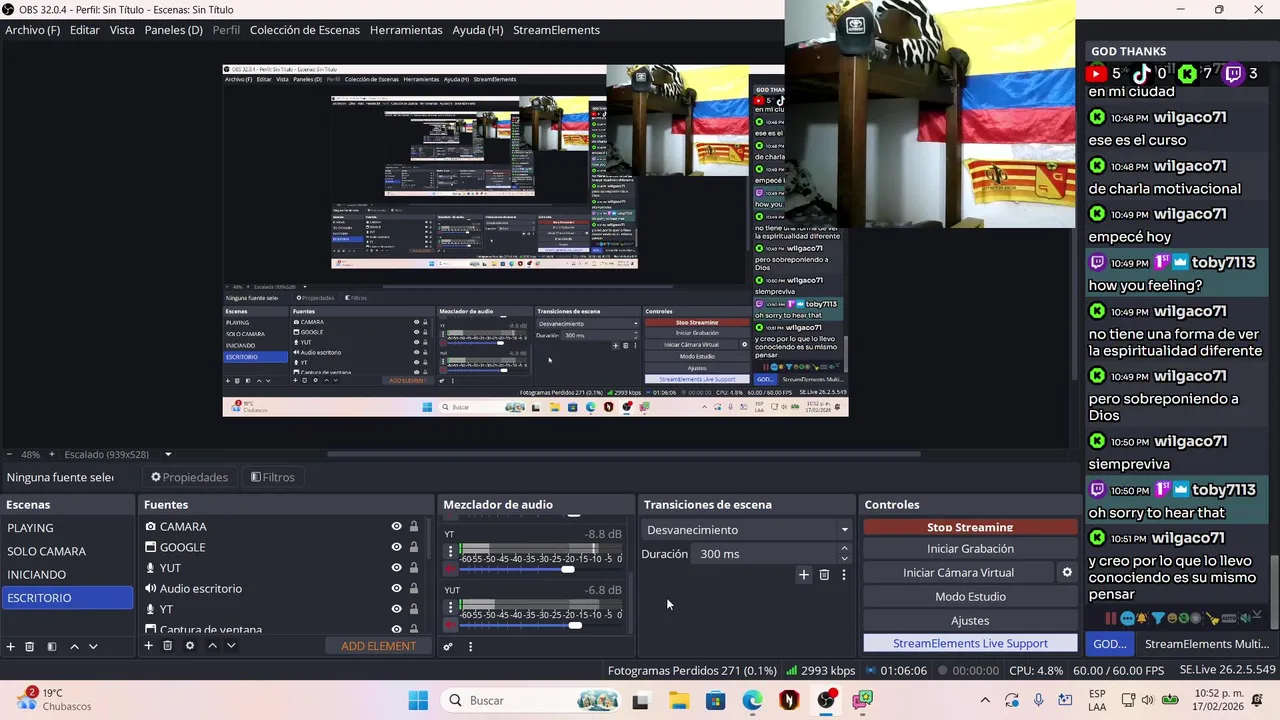1280x720 pixels.
Task: Click the chat bell notification icon
Action: (x=1141, y=618)
